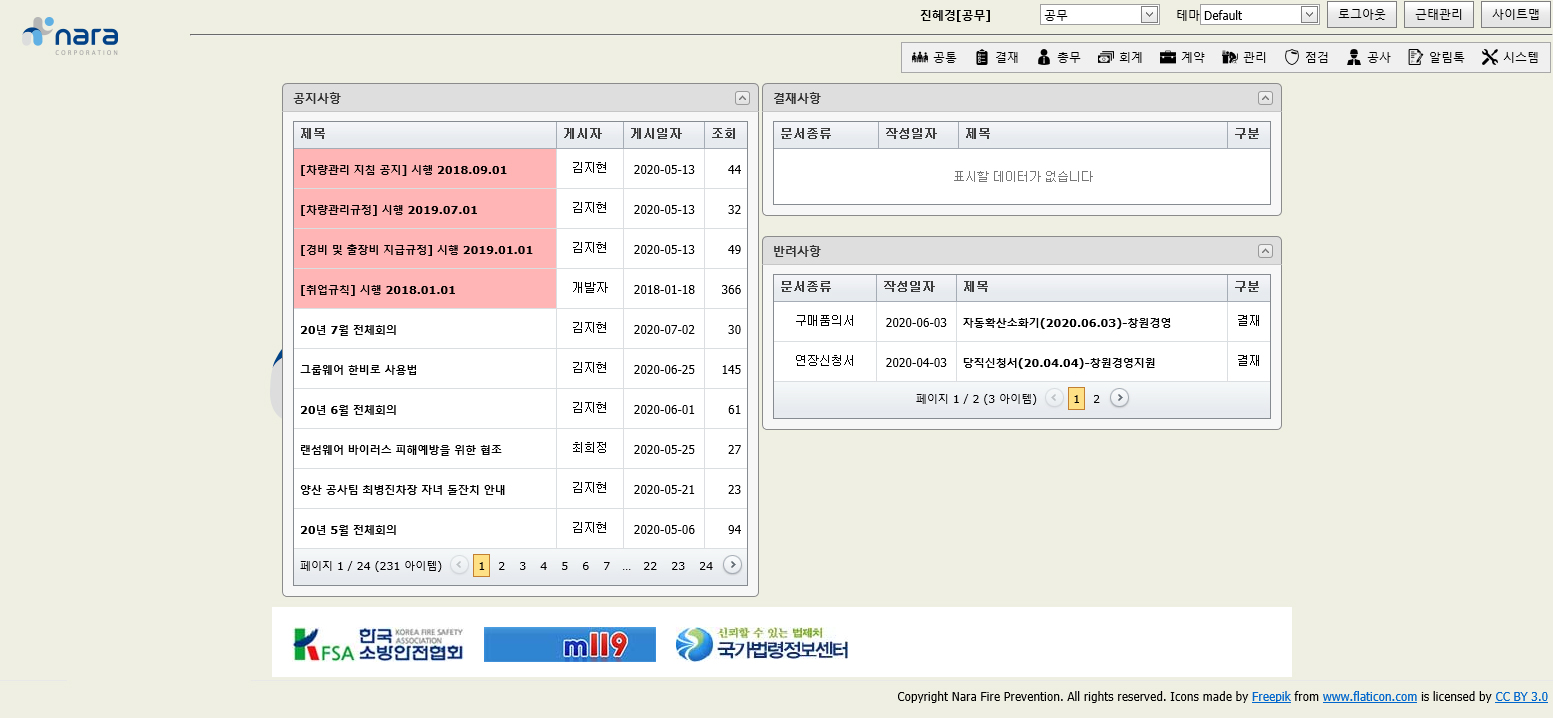This screenshot has width=1553, height=718.
Task: Click the 공사 (Construction) person icon
Action: pos(1368,57)
